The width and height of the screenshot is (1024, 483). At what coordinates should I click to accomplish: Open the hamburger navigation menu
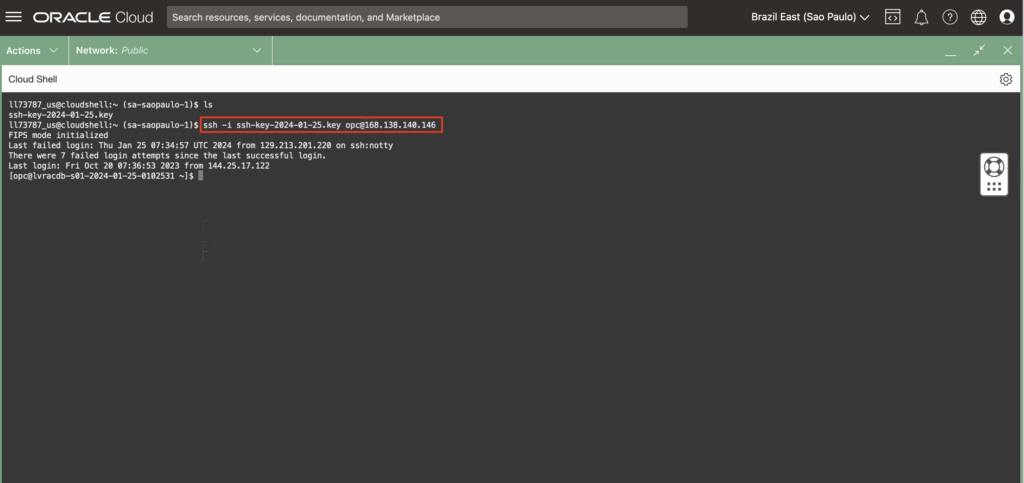(14, 17)
